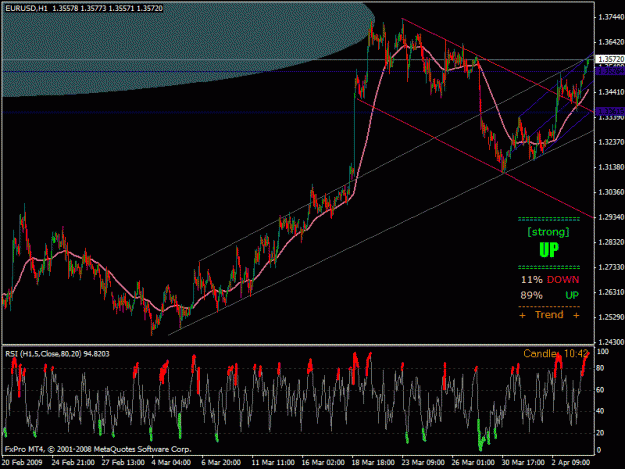Click the 1.31380 price scale value
This screenshot has width=625, height=469.
click(x=611, y=167)
